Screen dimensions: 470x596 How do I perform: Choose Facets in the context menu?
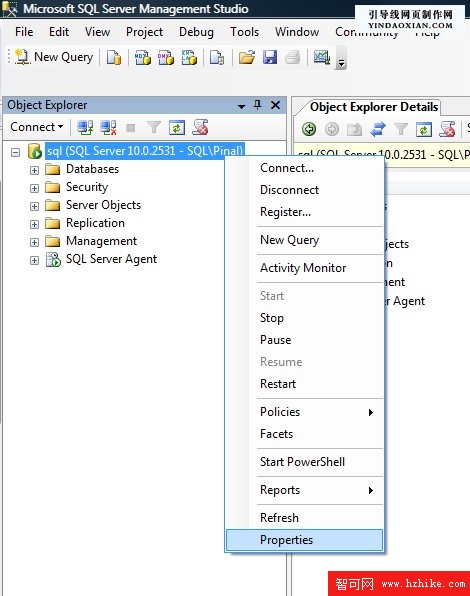tap(304, 434)
